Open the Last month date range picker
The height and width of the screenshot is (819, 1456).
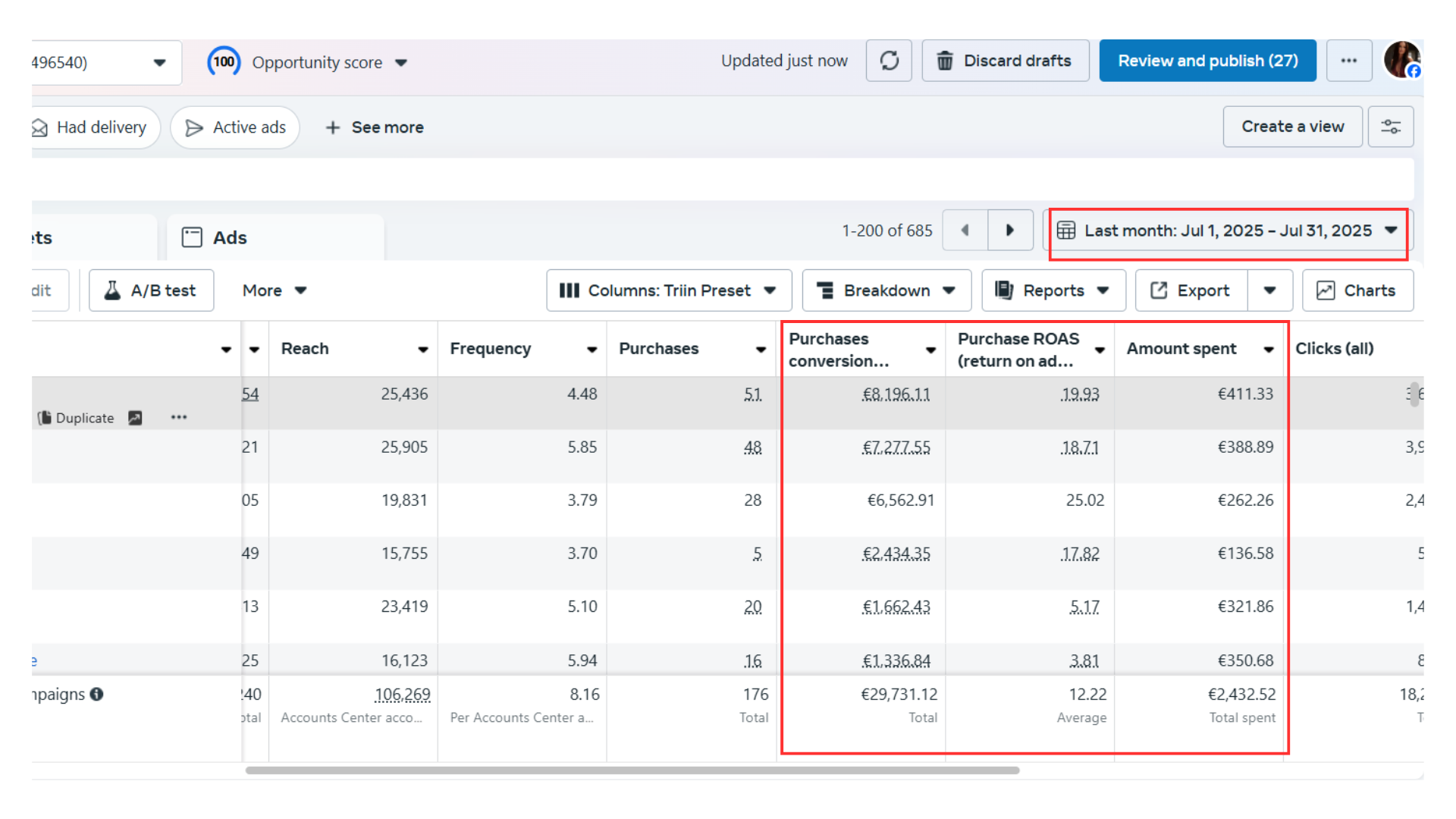[x=1227, y=231]
